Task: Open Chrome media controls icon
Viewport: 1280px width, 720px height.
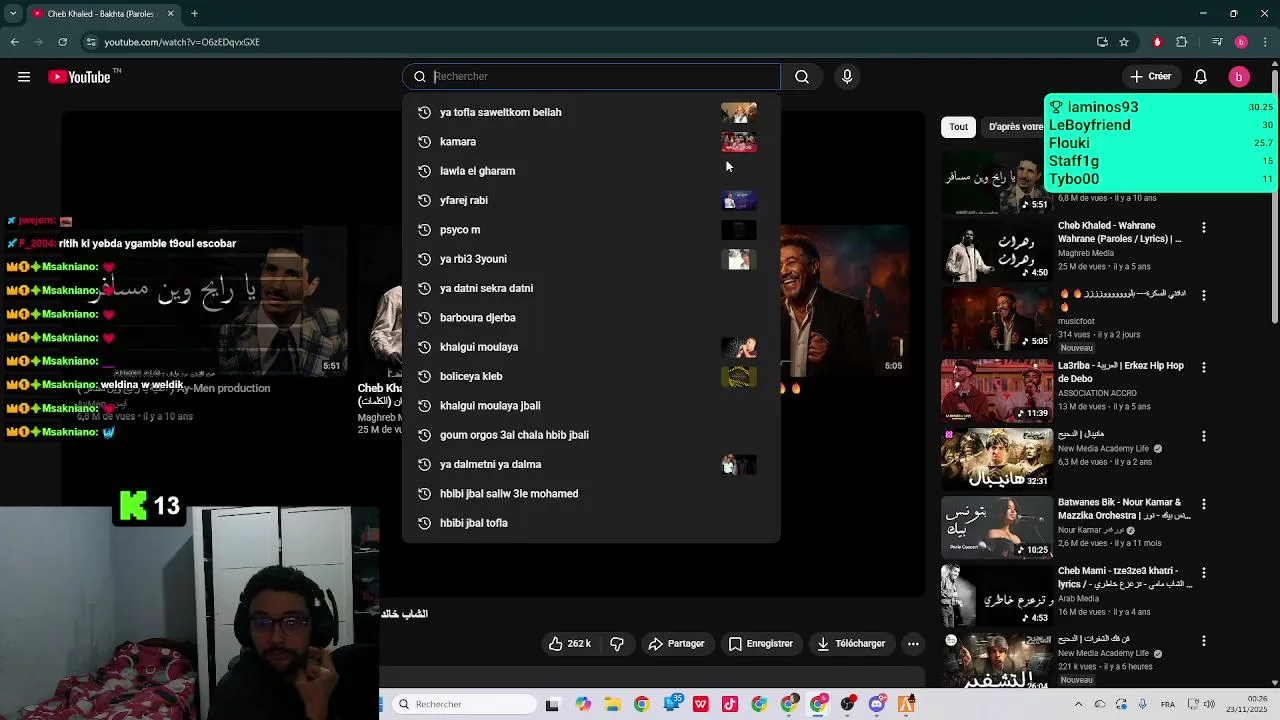Action: 1217,42
